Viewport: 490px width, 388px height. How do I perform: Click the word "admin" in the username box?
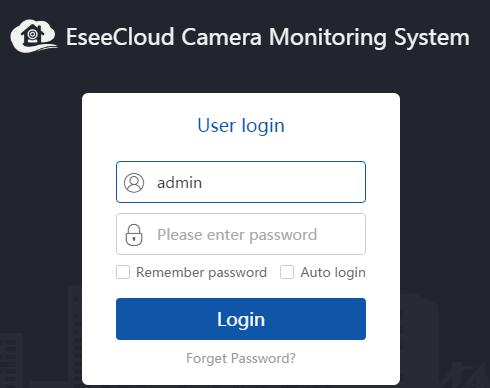pyautogui.click(x=179, y=183)
